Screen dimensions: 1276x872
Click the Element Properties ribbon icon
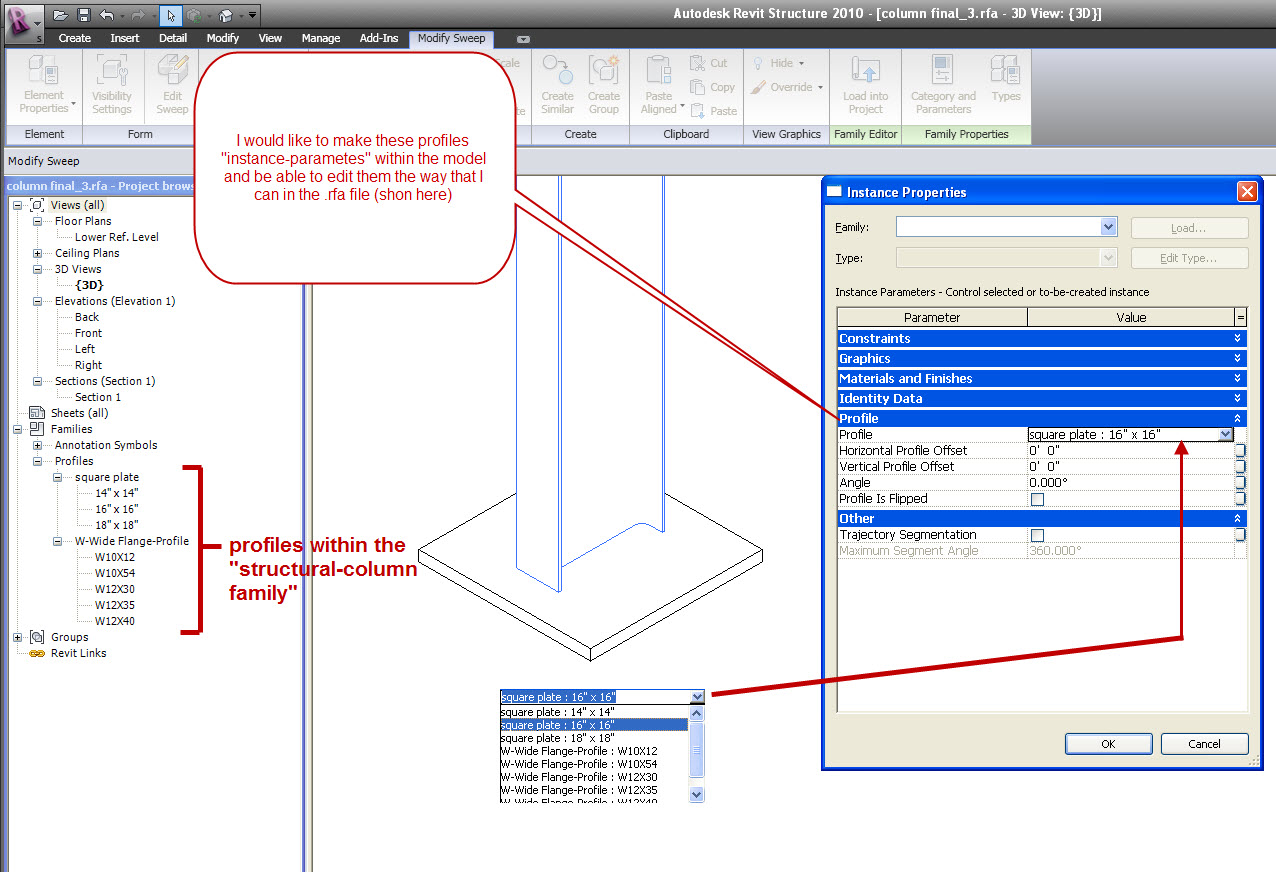tap(43, 70)
